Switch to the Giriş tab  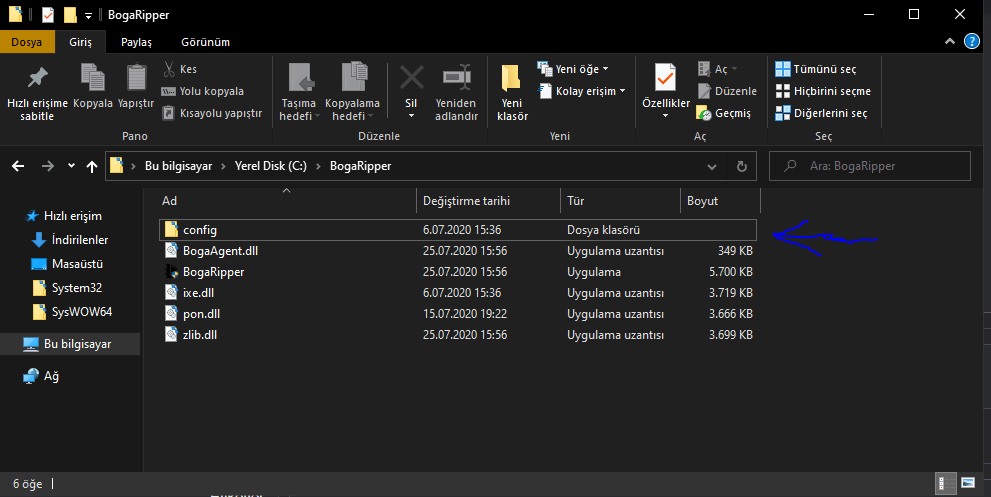coord(80,42)
